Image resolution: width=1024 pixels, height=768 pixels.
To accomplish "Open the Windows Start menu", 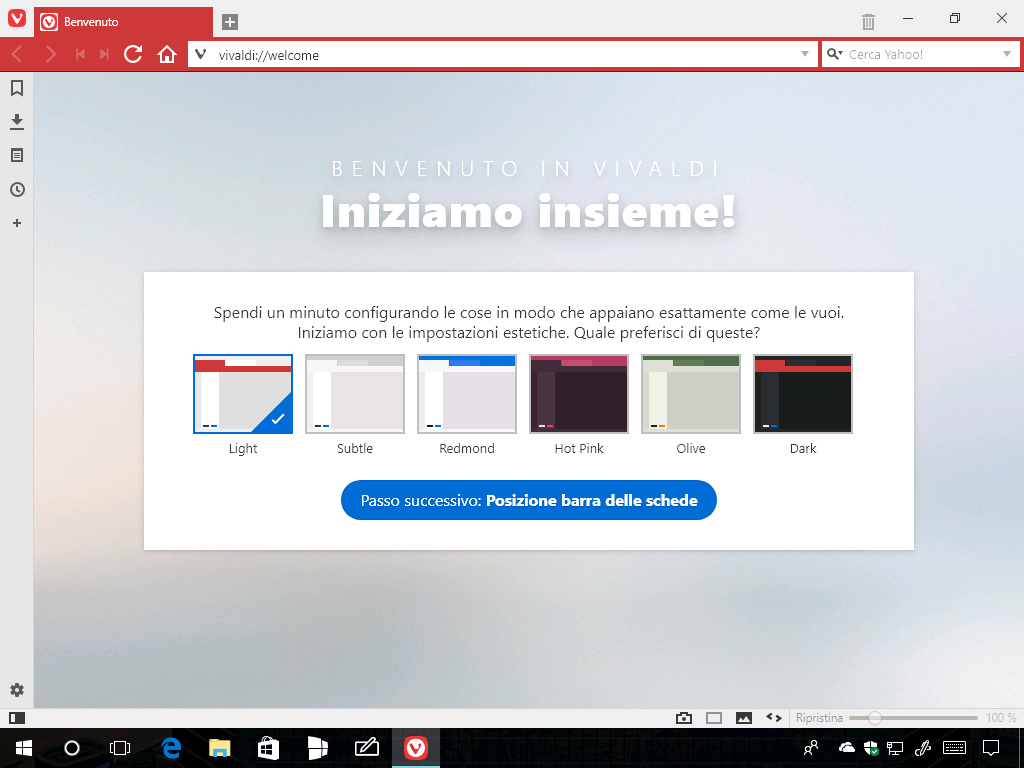I will [24, 748].
